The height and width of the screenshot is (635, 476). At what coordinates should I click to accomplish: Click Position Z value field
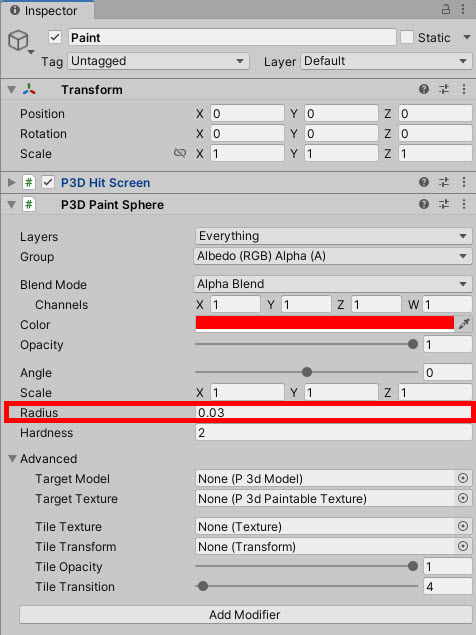(x=435, y=113)
